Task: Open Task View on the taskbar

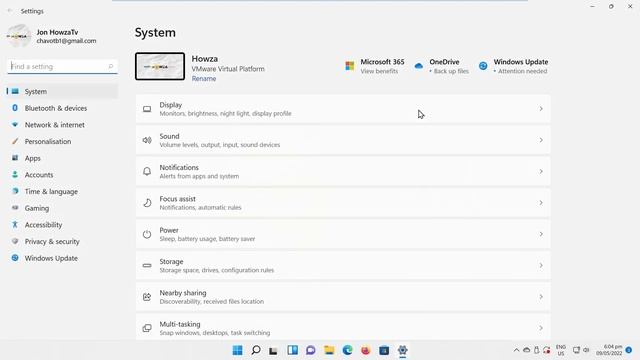Action: point(273,350)
